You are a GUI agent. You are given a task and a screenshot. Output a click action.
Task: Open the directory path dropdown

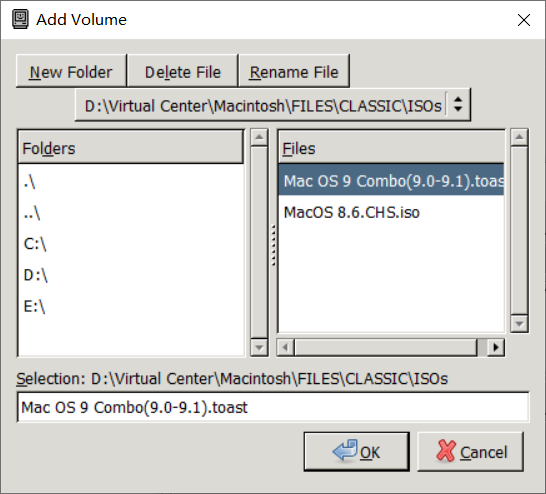click(273, 105)
